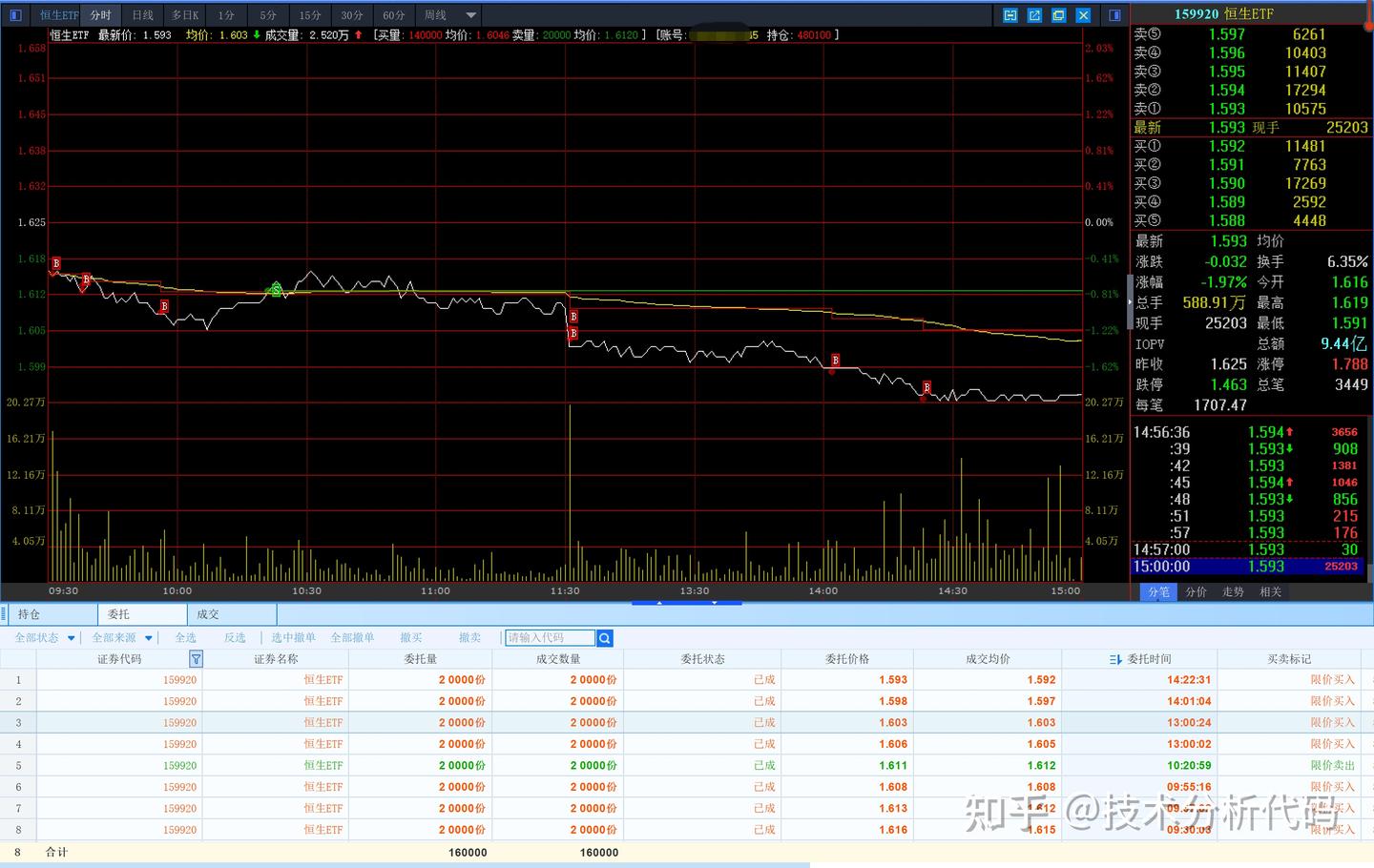
Task: Click 反选 to invert selection
Action: (235, 638)
